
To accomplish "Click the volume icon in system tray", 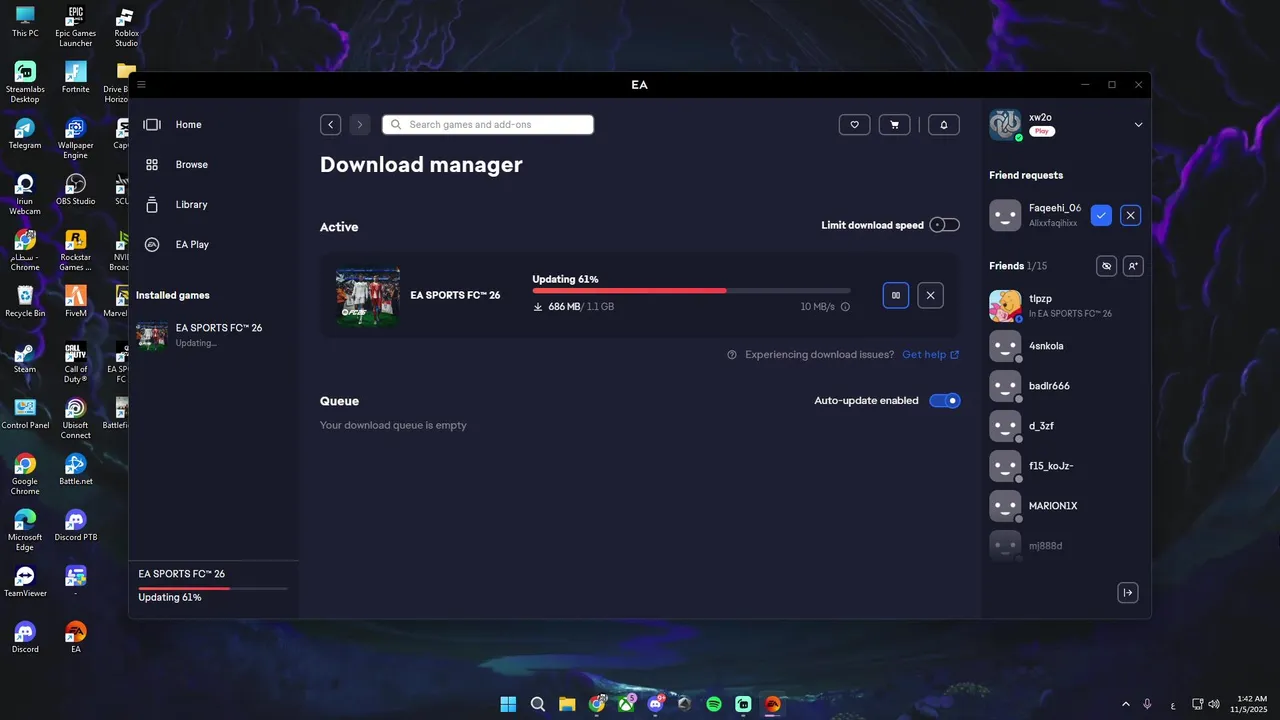I will pyautogui.click(x=1214, y=704).
